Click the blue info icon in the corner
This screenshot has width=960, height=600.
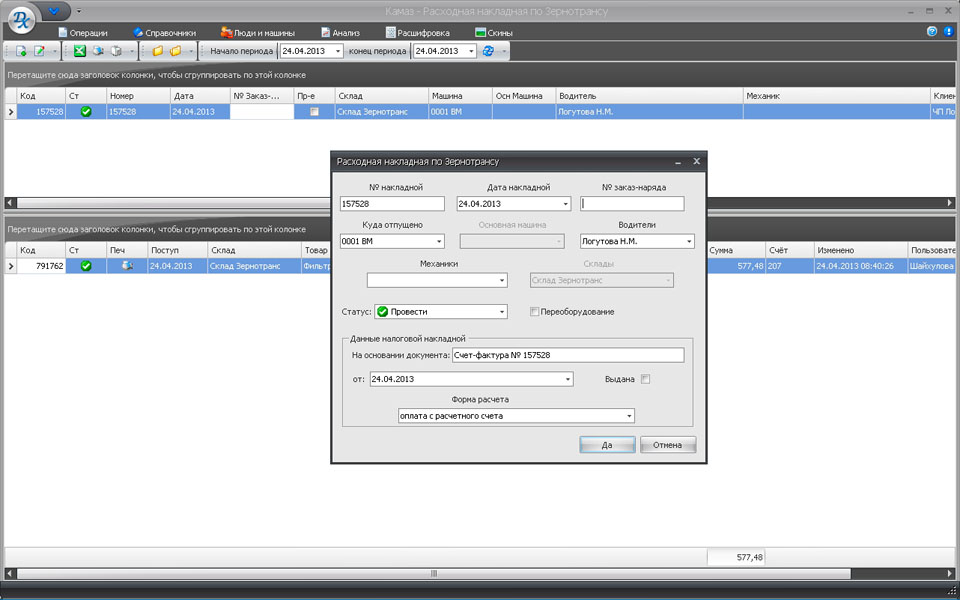coord(950,32)
